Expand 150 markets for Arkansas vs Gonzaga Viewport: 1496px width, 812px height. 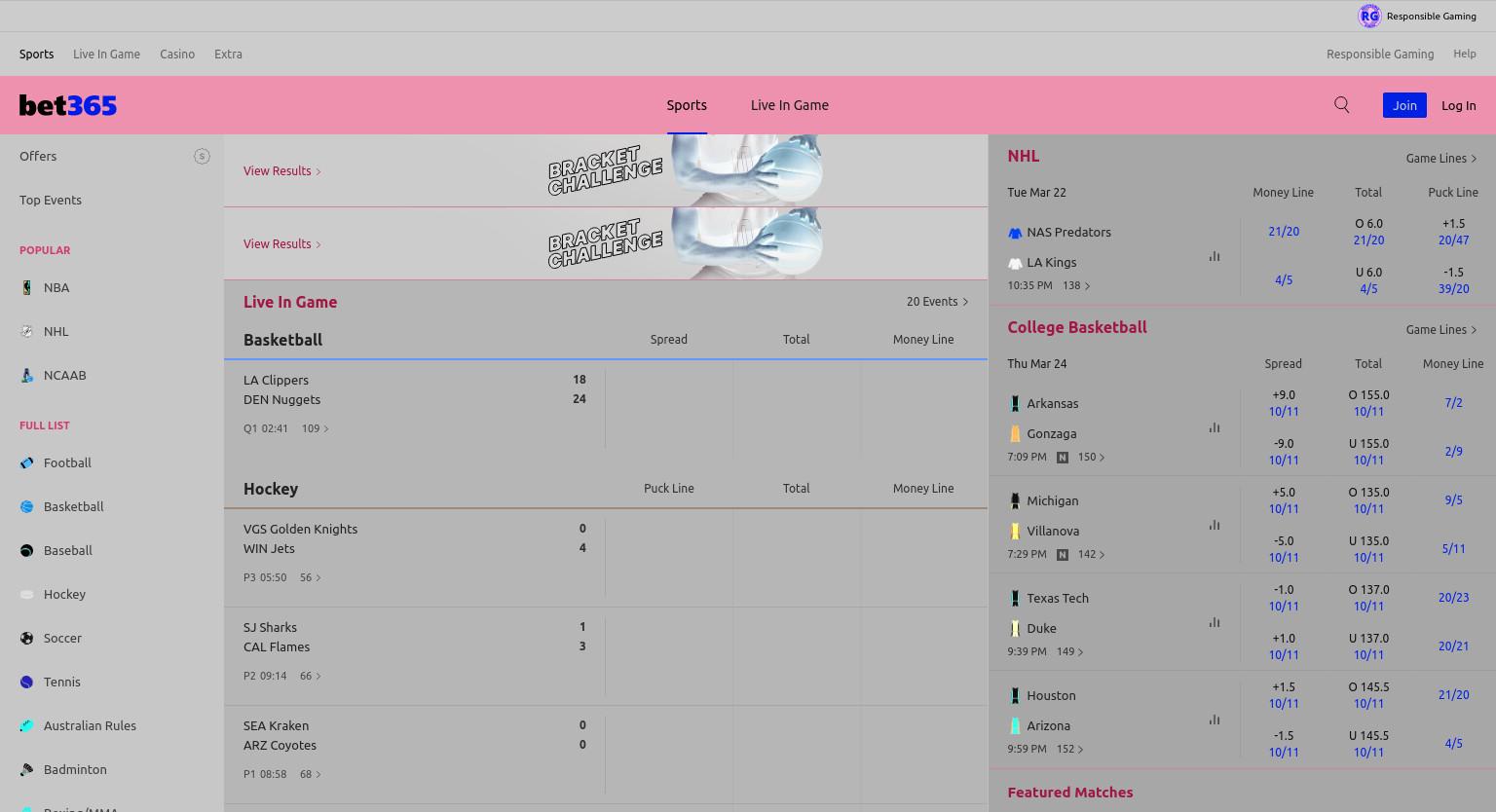click(1091, 457)
